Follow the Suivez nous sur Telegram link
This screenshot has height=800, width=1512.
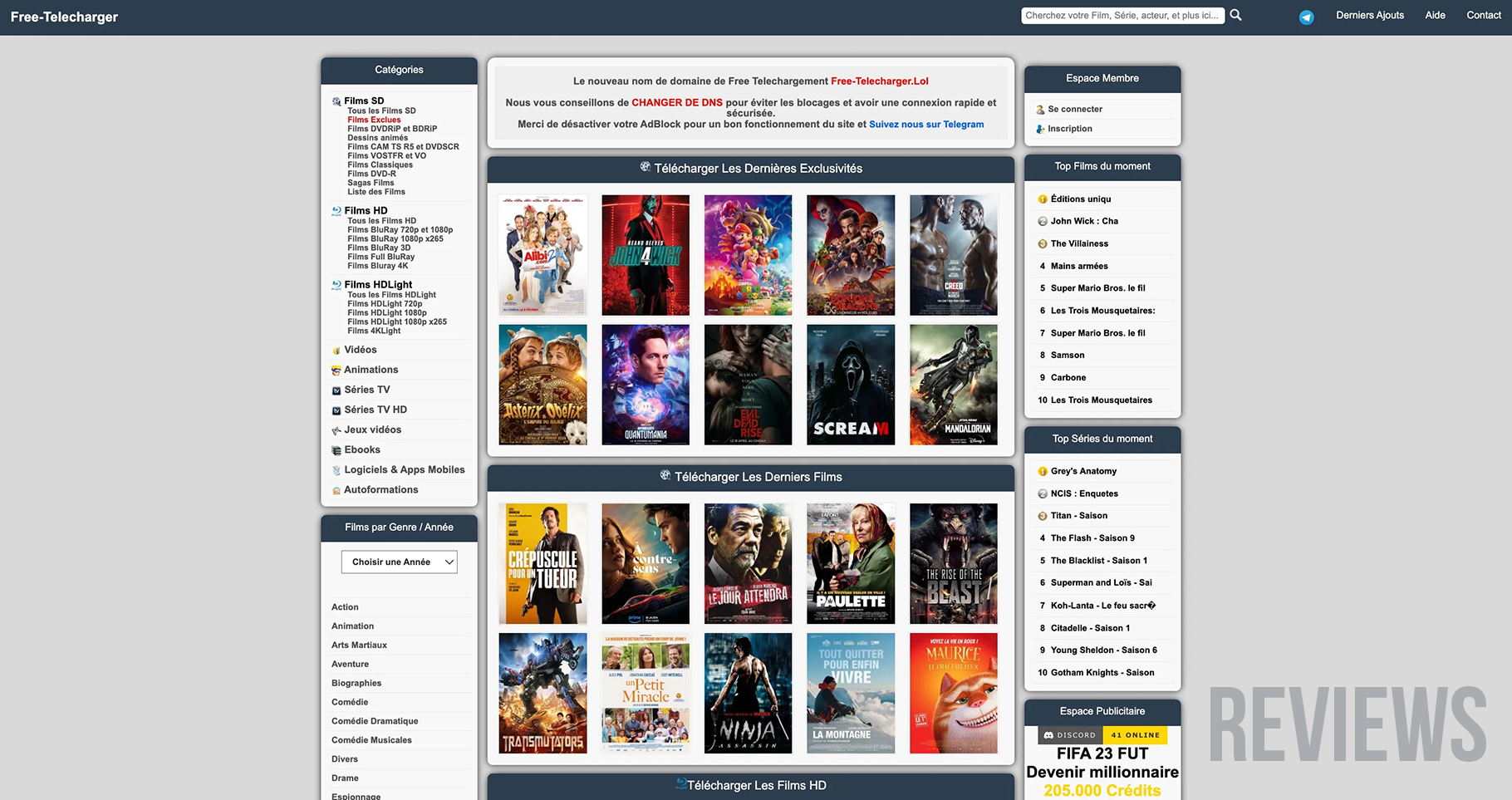pyautogui.click(x=926, y=125)
